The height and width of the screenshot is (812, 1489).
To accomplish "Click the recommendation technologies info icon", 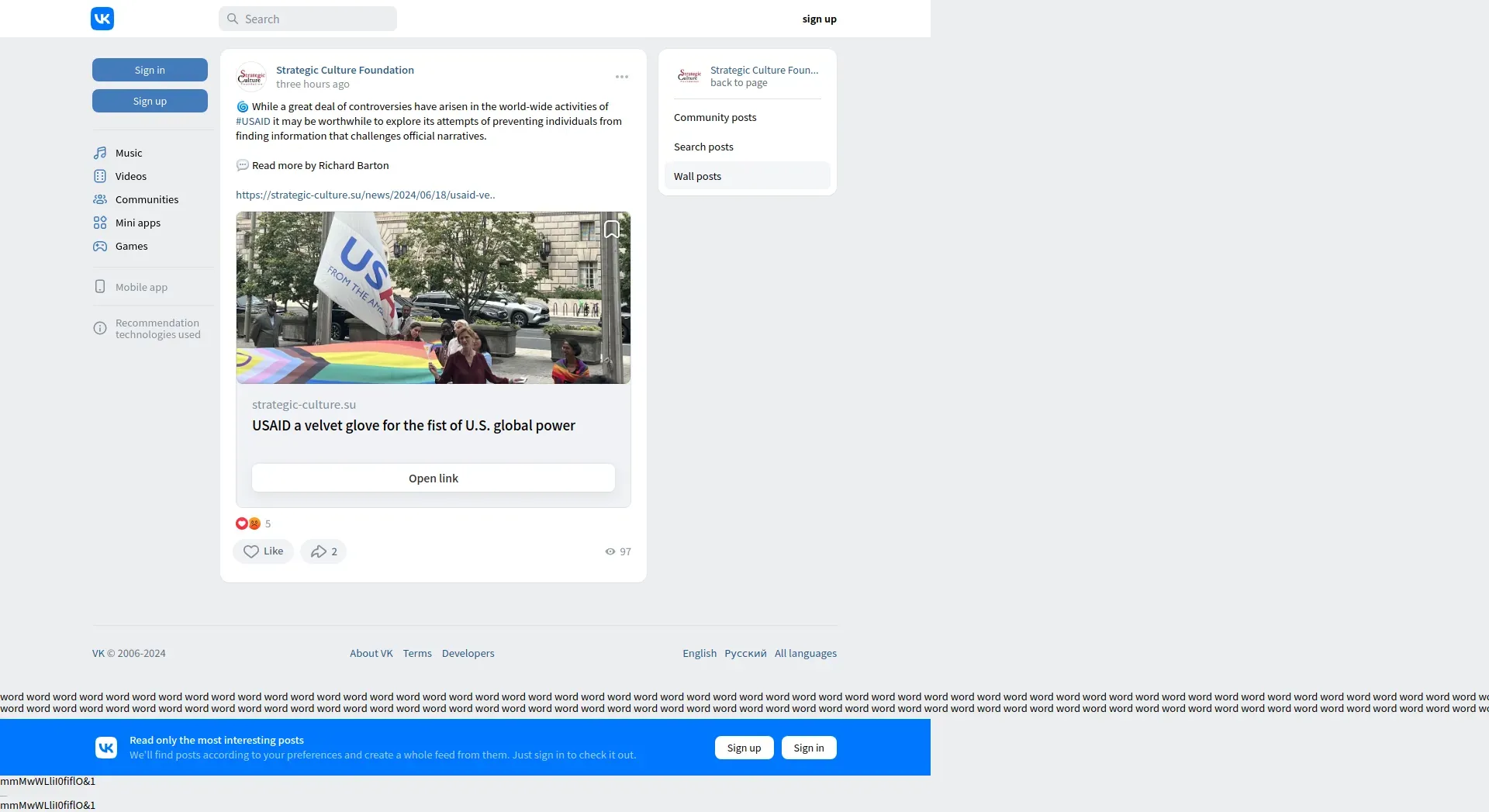I will click(100, 328).
